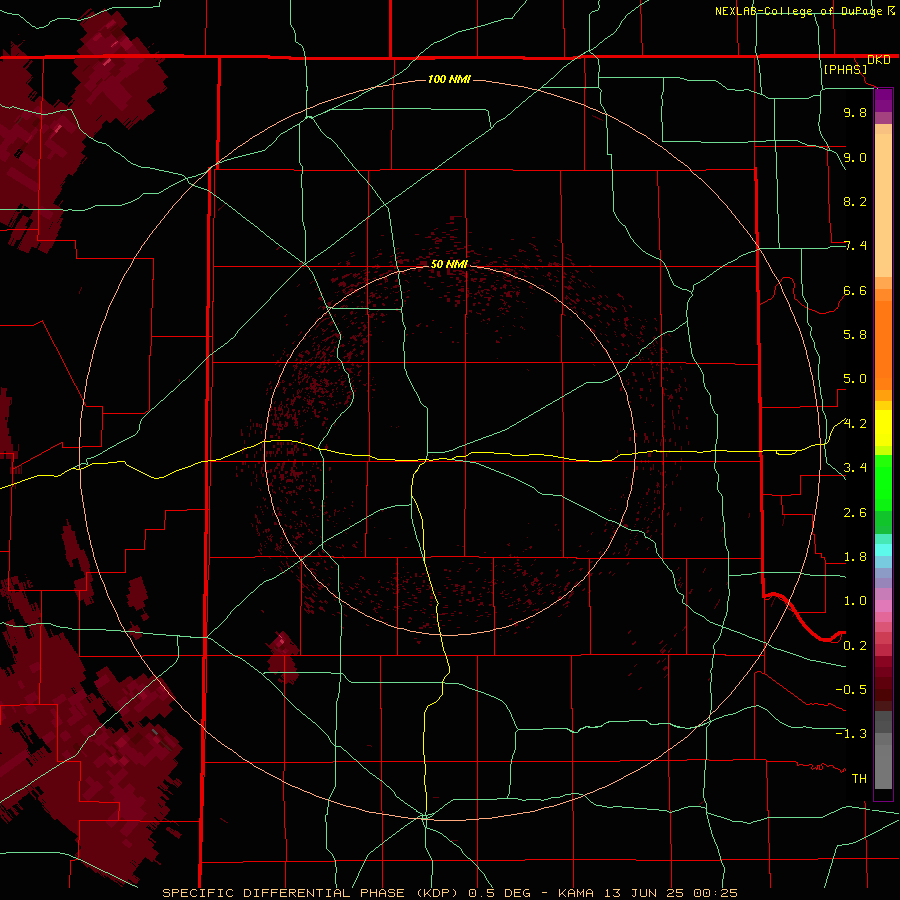Click the 5.0 value on the scale
The height and width of the screenshot is (900, 900).
[x=855, y=379]
